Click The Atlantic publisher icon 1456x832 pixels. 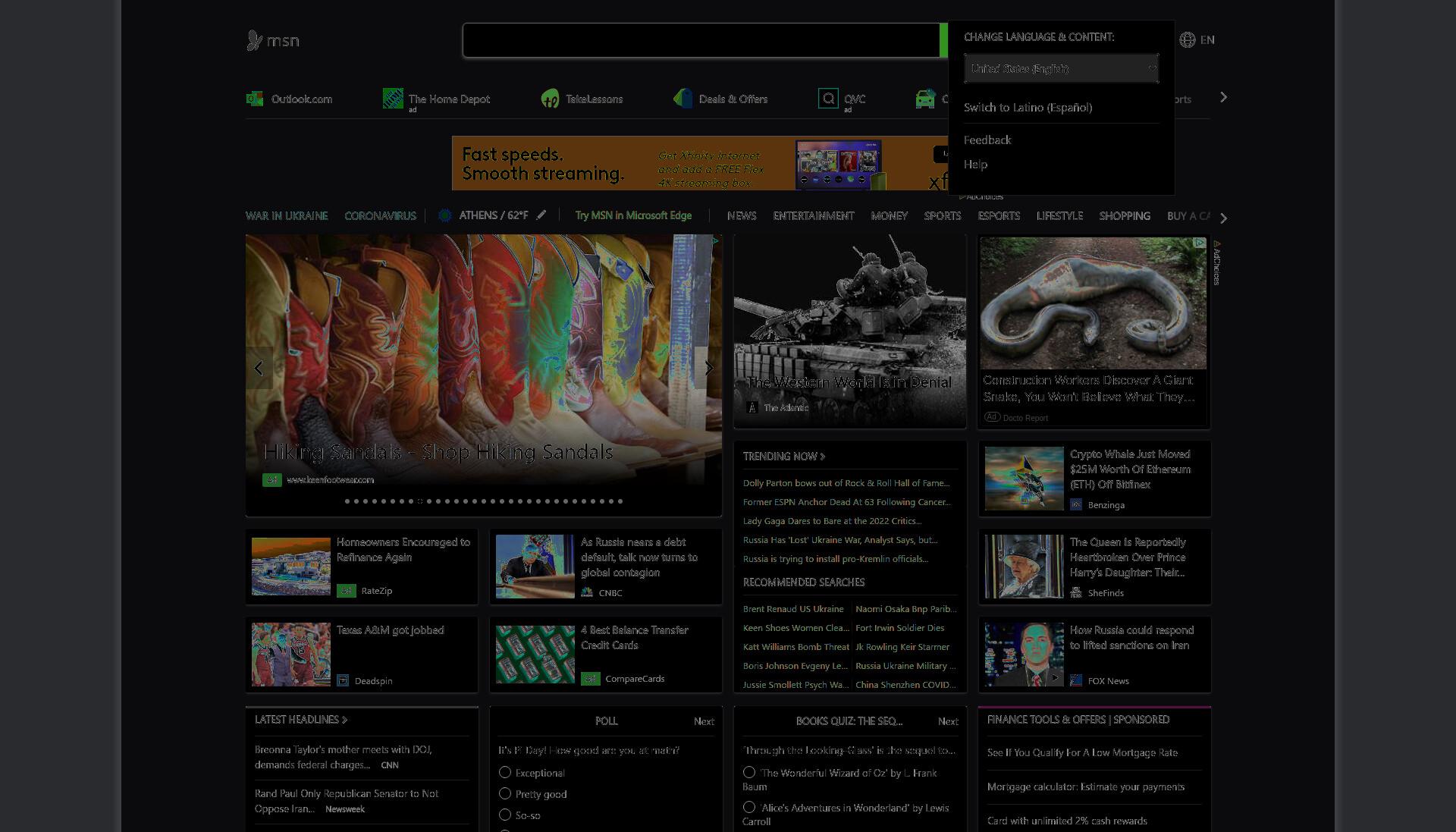[x=752, y=407]
